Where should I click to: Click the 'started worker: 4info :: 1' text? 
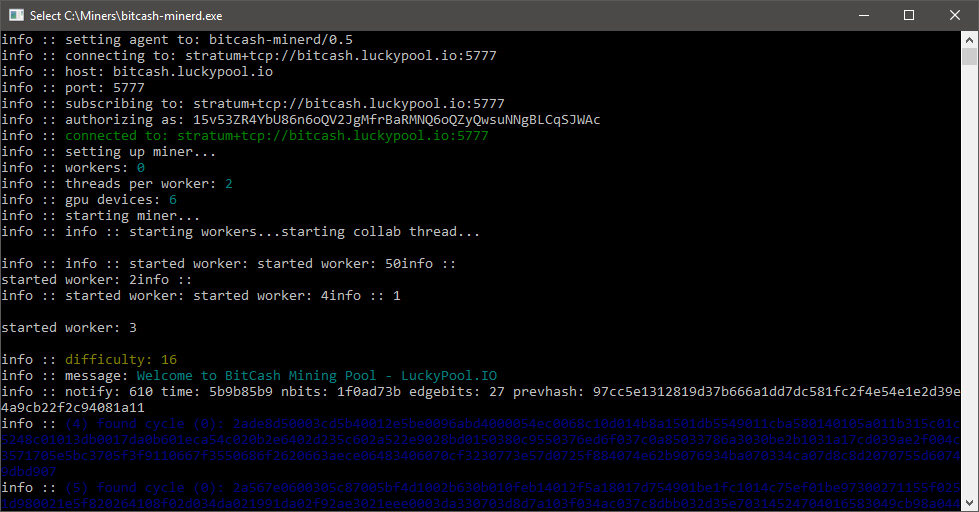(297, 296)
